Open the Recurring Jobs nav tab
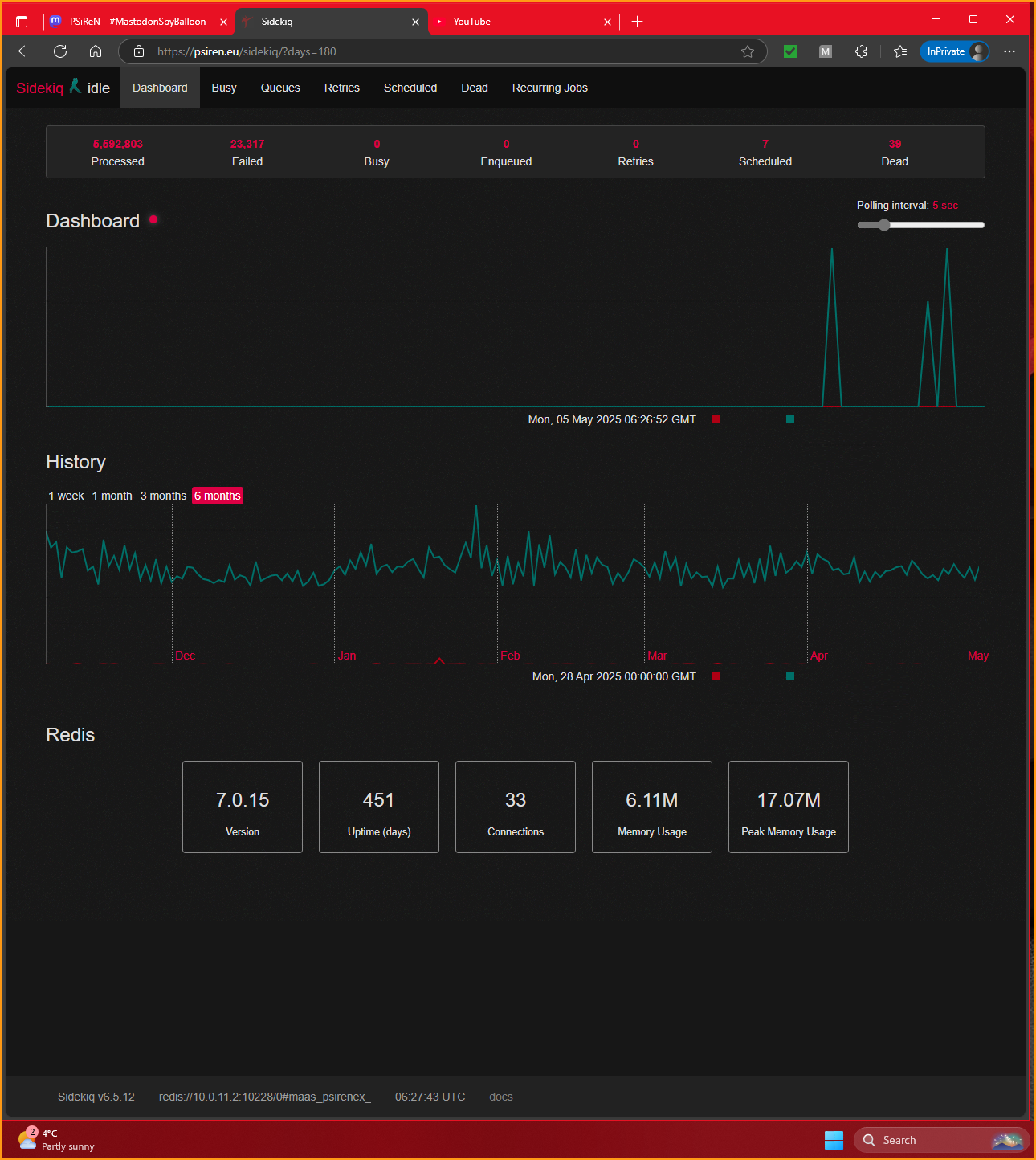 pyautogui.click(x=550, y=88)
